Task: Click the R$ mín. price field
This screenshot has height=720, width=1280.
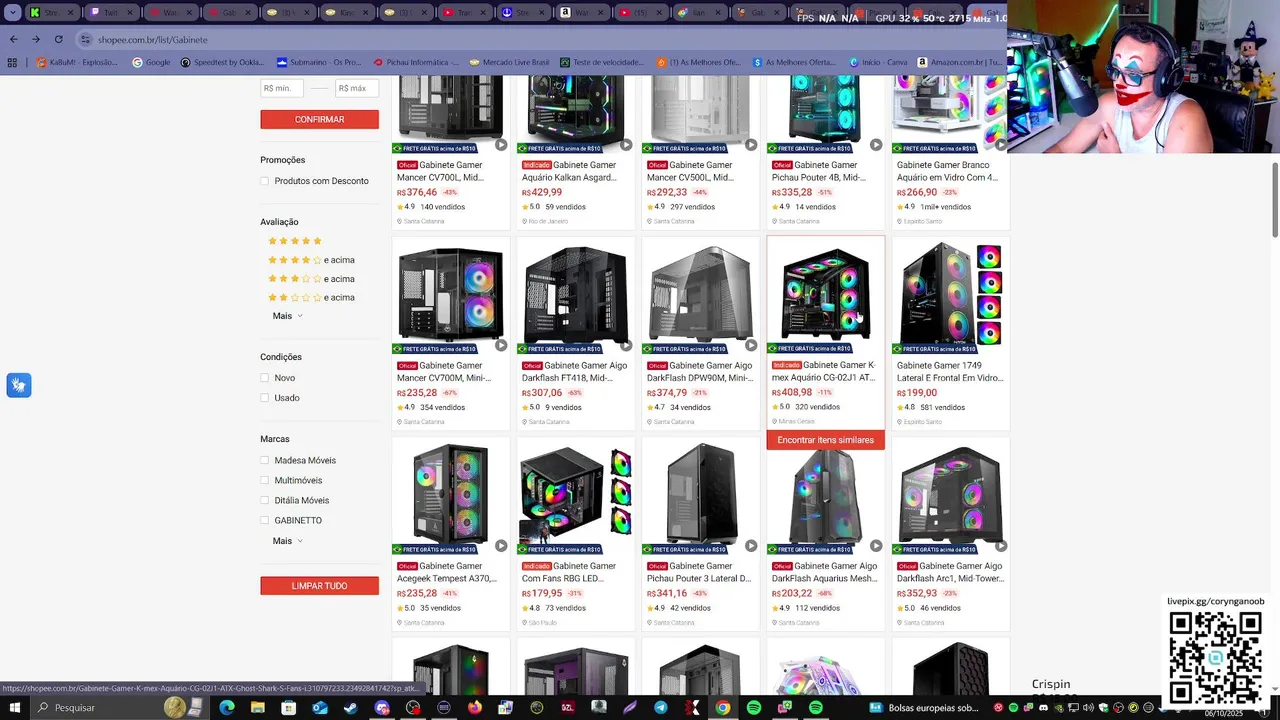Action: click(x=282, y=88)
